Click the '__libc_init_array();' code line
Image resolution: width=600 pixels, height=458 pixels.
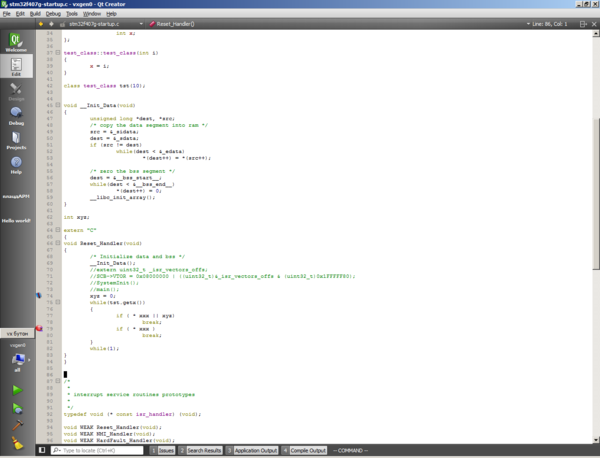coord(122,197)
